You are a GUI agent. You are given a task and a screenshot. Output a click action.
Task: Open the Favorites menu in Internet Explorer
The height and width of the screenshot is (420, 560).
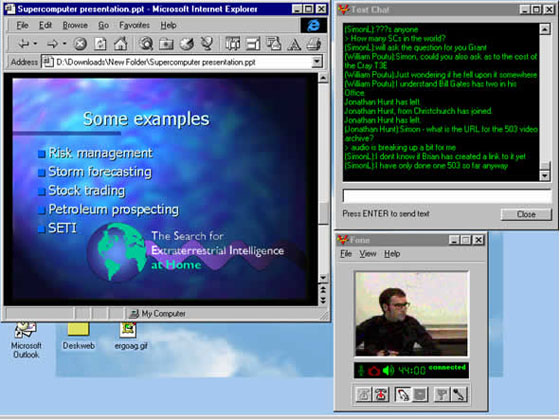[x=134, y=25]
